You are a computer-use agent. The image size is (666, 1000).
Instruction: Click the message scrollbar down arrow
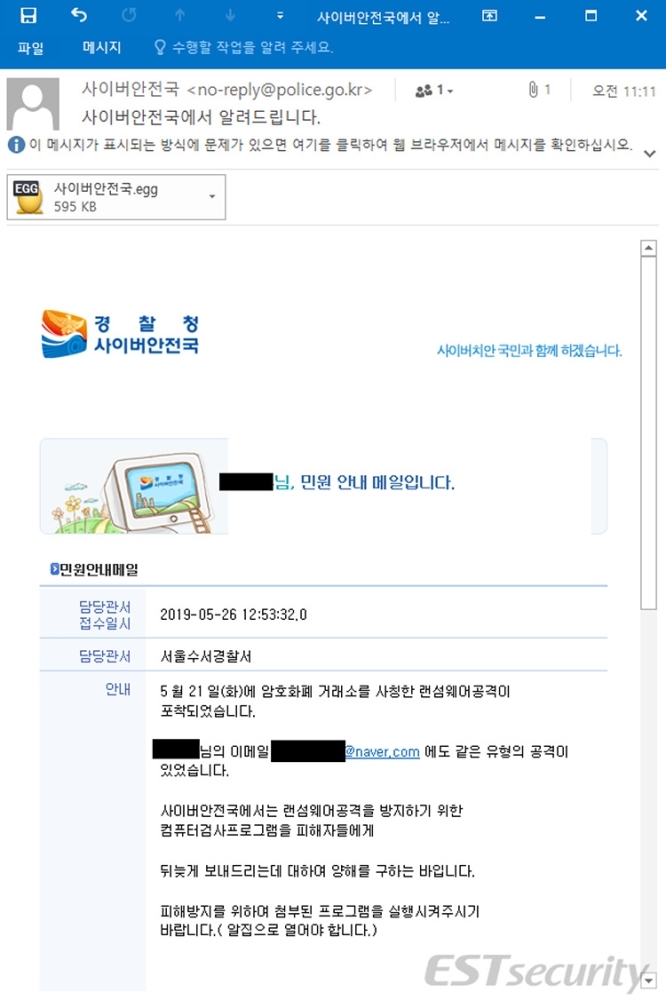click(x=649, y=980)
